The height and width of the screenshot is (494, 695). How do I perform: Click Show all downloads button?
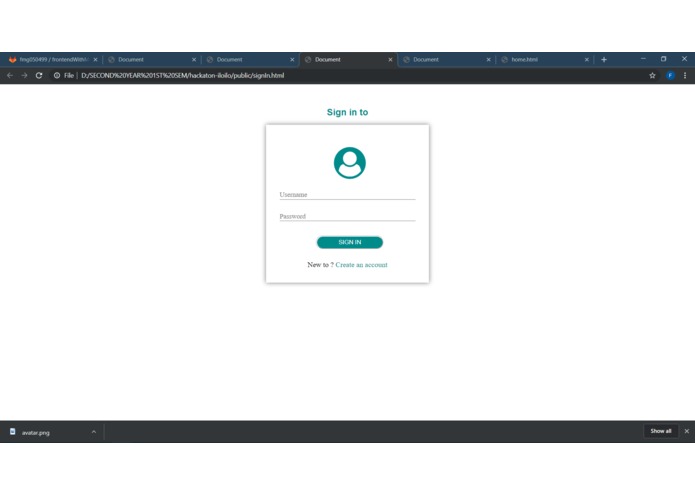click(x=661, y=431)
